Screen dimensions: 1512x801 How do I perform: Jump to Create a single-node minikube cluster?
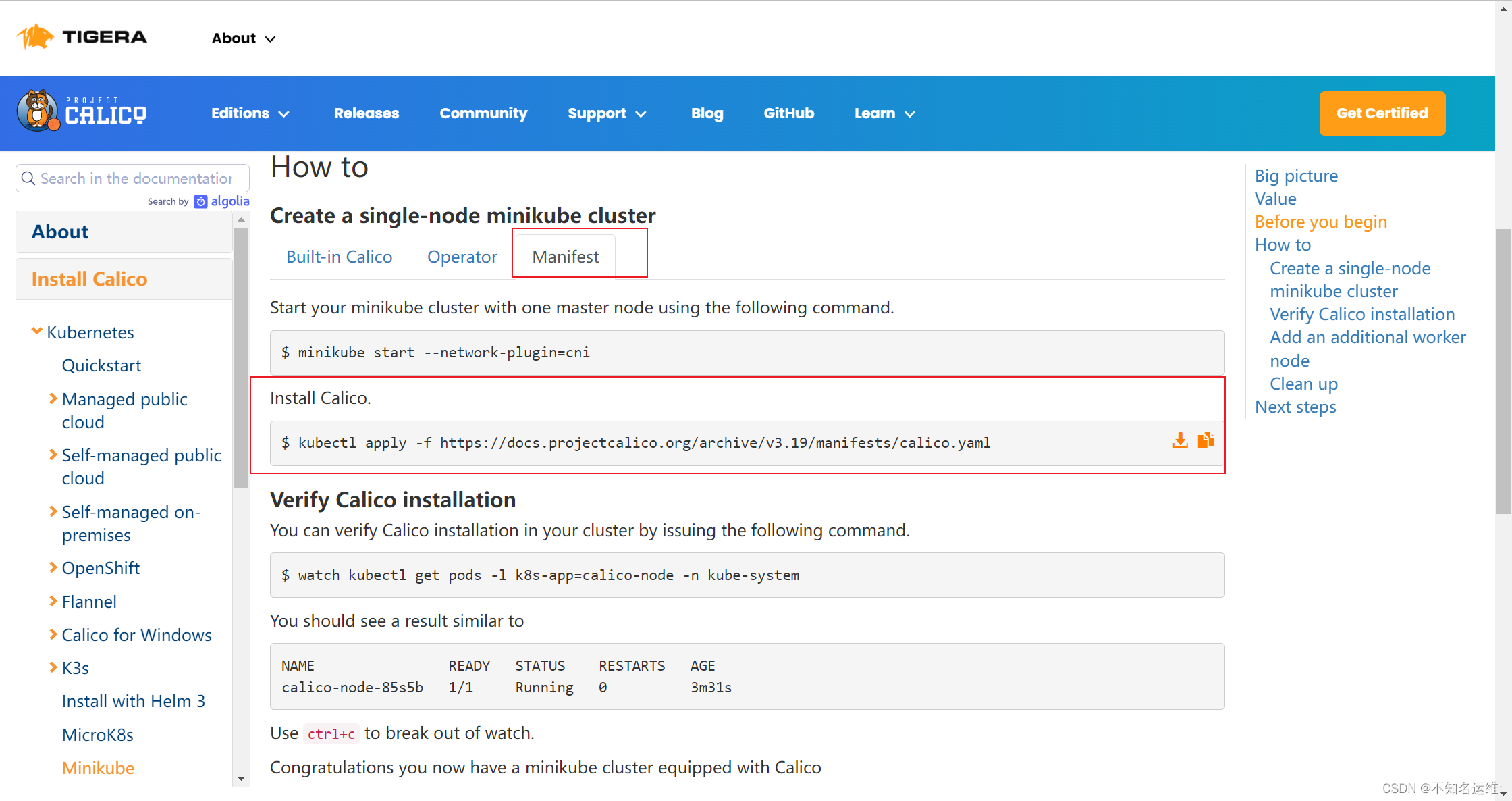pos(1350,280)
